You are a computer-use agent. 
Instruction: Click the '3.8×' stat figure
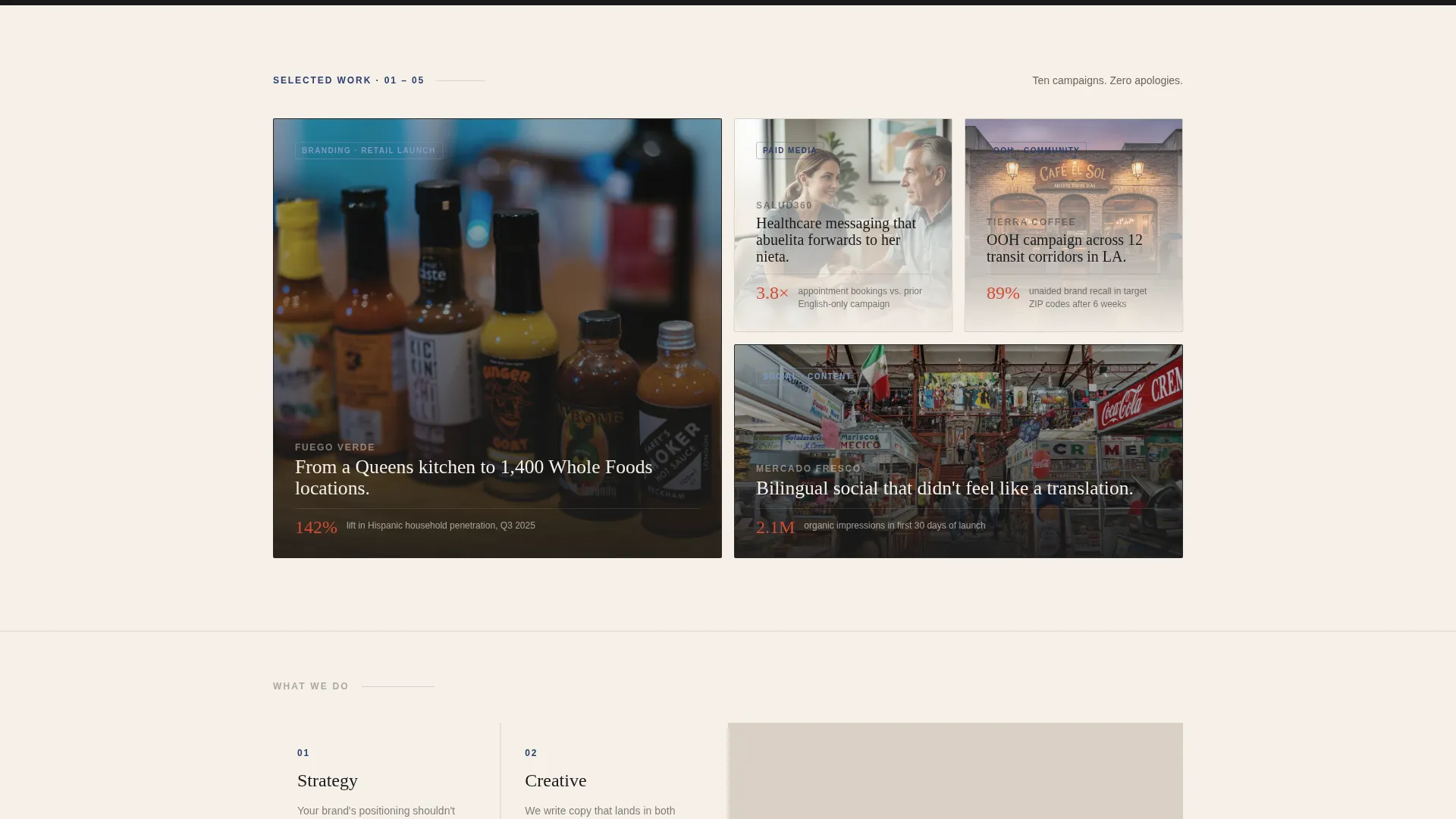pos(772,293)
